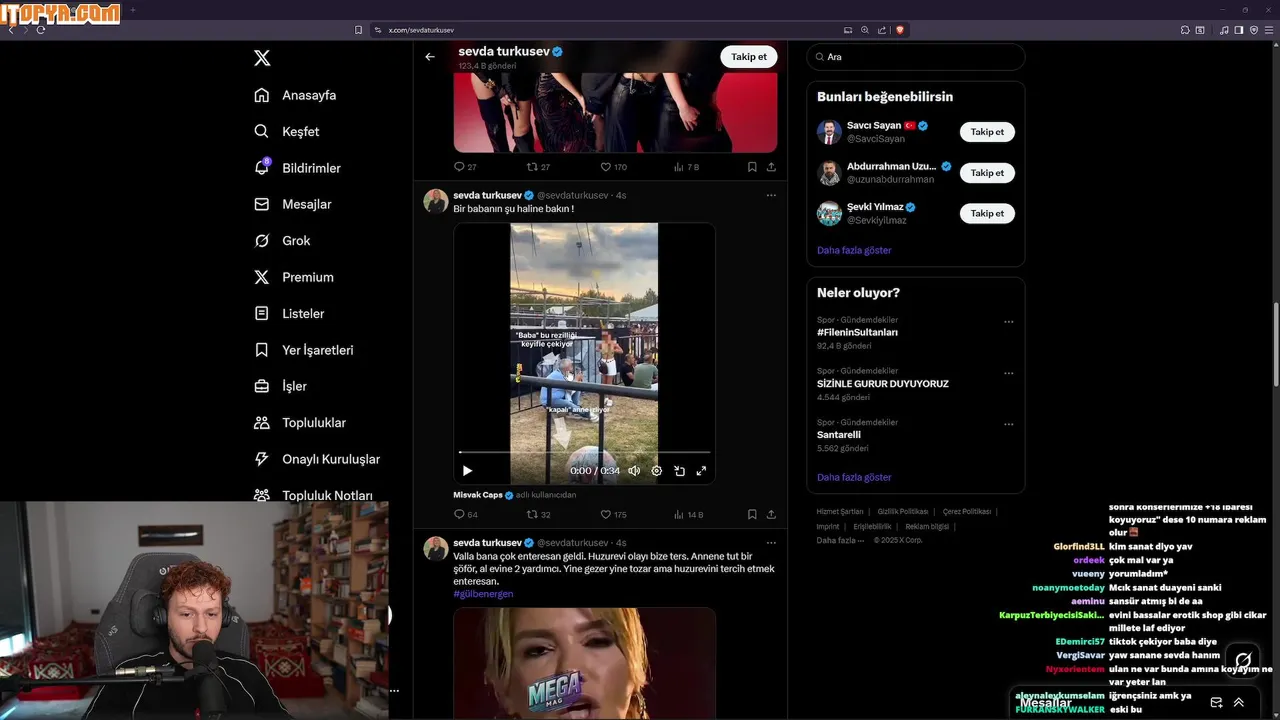Open #FileninSultanları trend

857,332
